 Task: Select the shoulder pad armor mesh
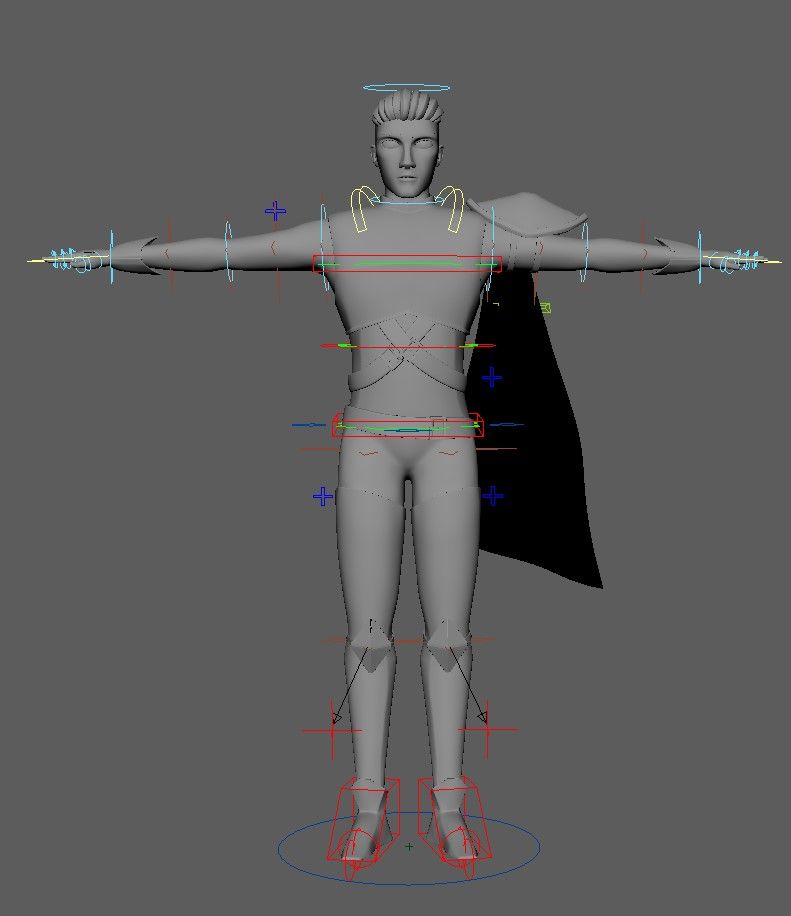tap(529, 214)
